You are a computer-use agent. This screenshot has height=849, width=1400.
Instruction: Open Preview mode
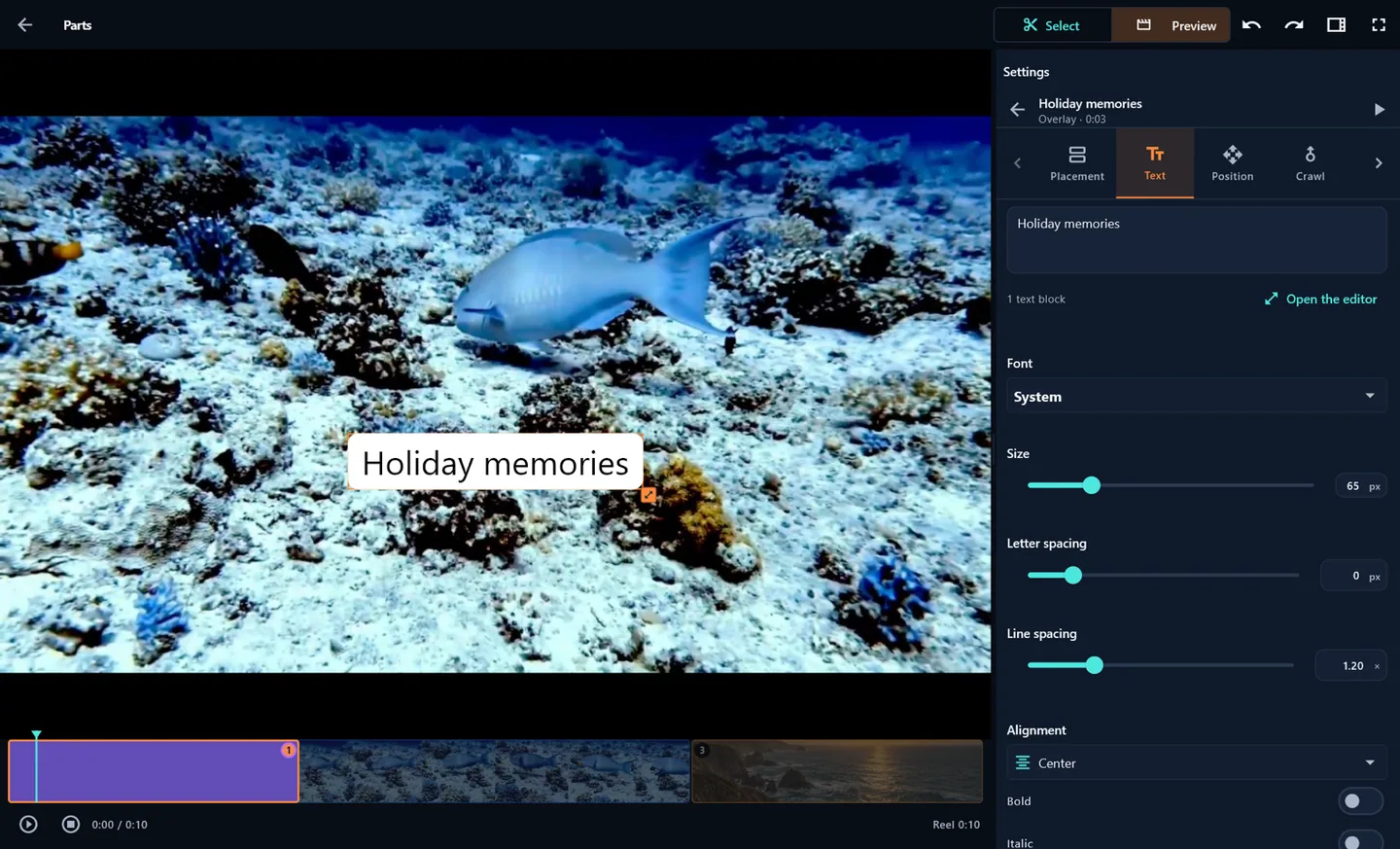1172,25
